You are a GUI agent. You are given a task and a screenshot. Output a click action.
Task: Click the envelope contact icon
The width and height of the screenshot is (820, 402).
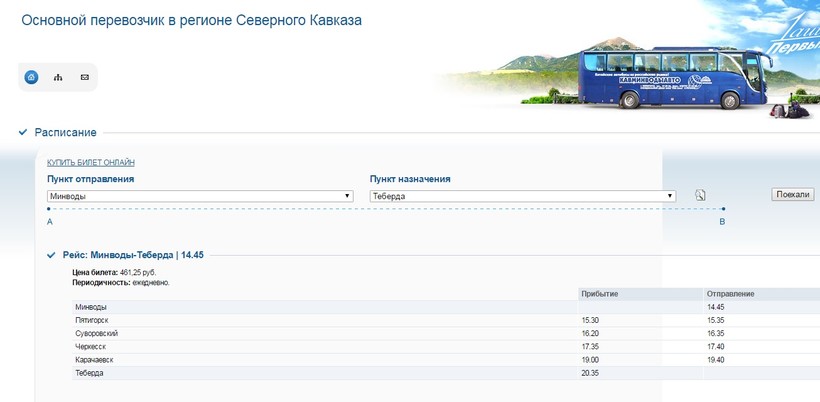coord(84,77)
